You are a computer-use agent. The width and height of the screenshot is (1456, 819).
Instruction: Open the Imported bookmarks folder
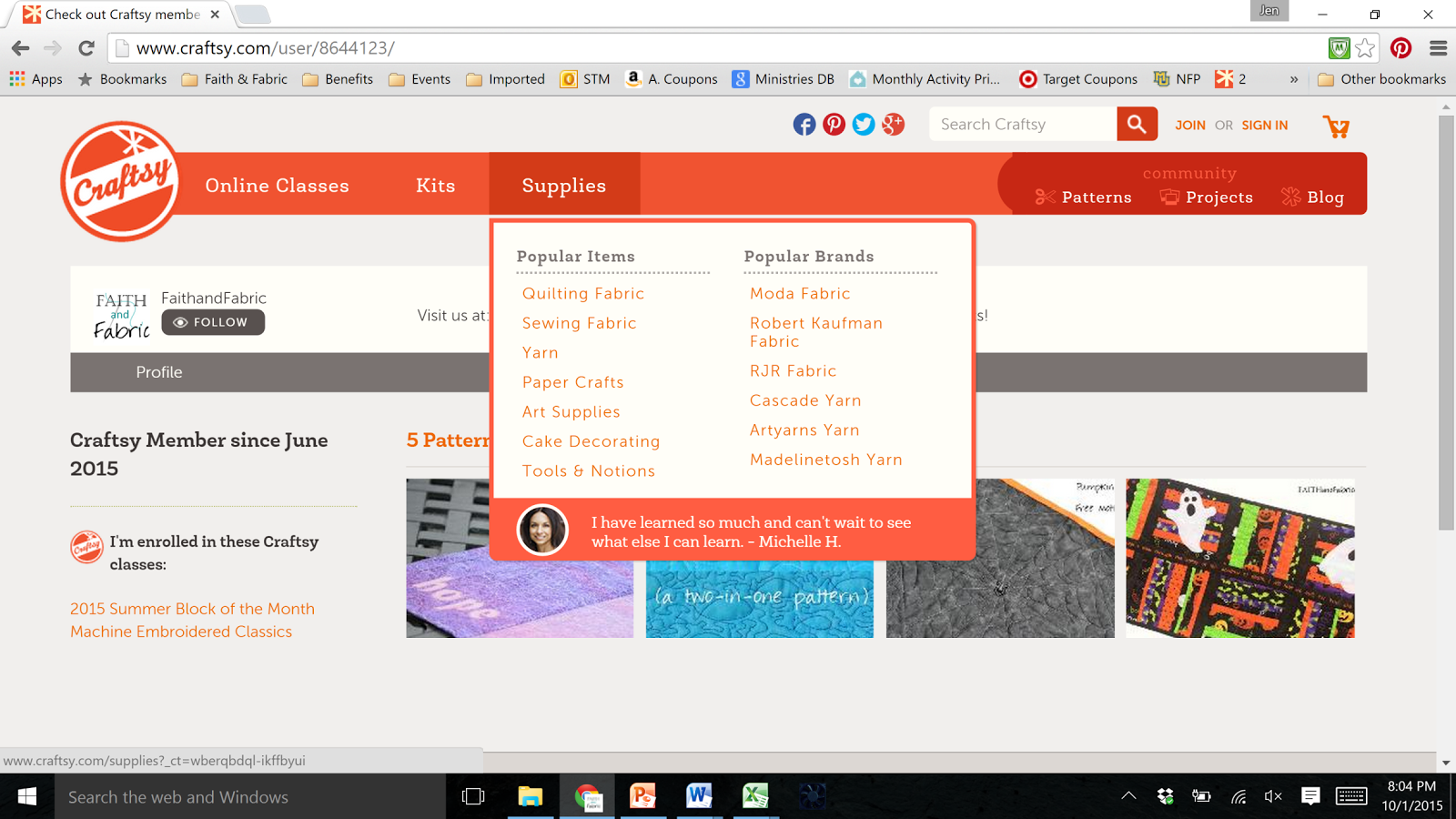tap(505, 79)
